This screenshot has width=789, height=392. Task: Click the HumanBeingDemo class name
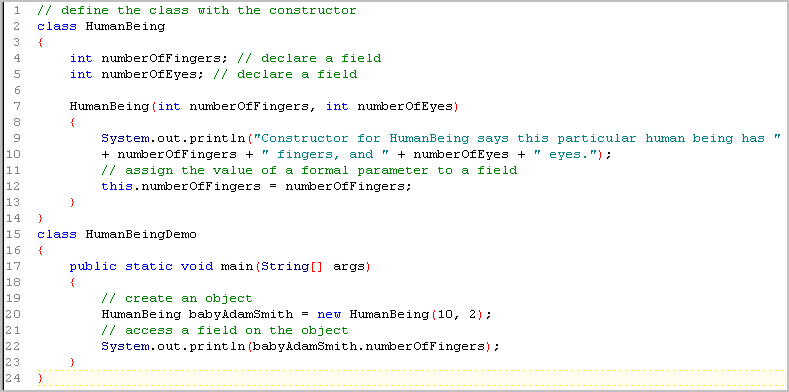tap(141, 234)
